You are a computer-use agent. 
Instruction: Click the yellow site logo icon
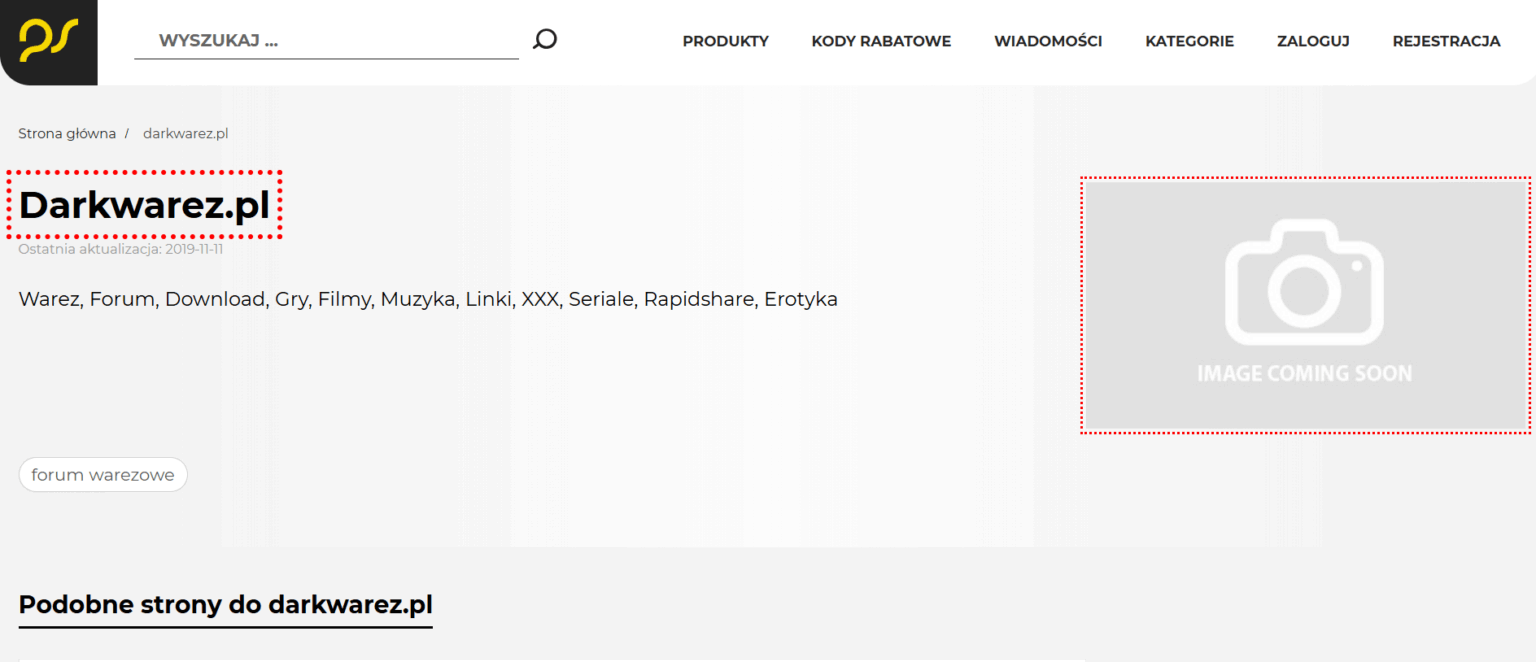(48, 40)
